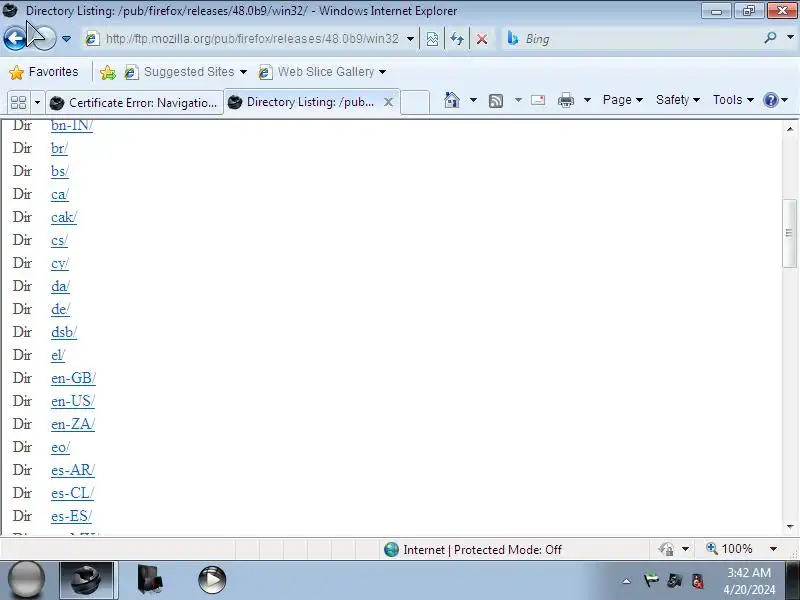The width and height of the screenshot is (800, 600).
Task: Click the Print icon
Action: click(x=566, y=100)
